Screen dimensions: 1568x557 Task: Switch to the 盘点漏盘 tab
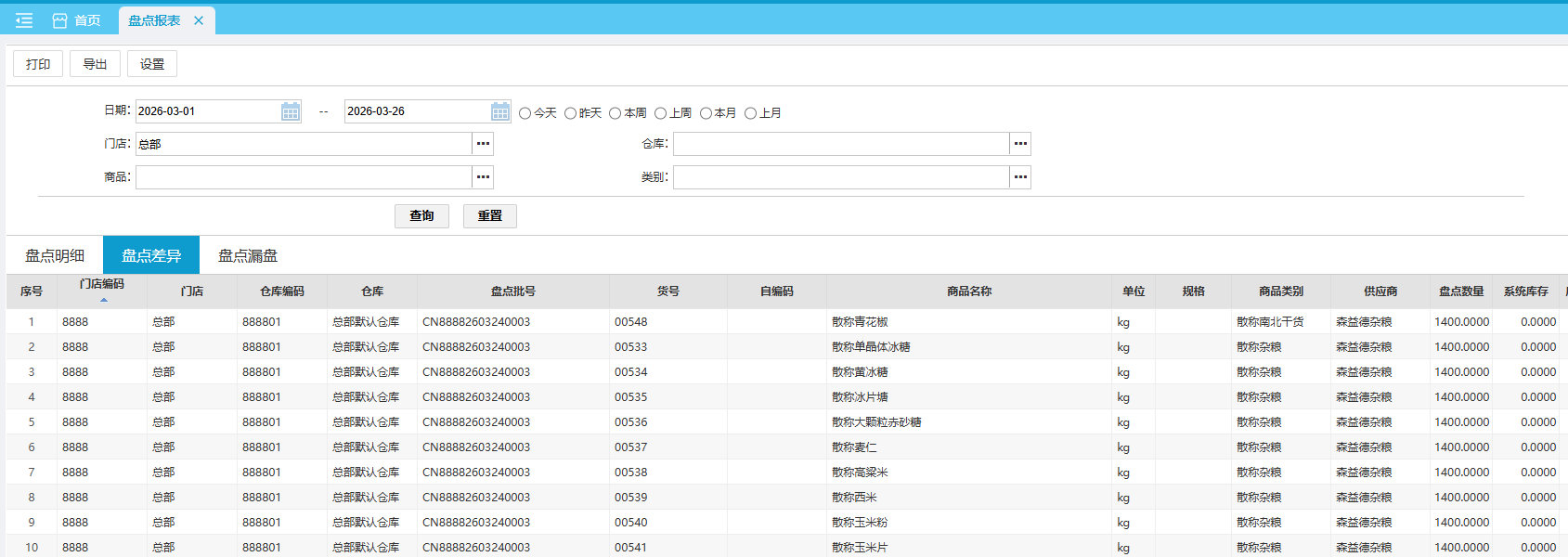coord(248,255)
